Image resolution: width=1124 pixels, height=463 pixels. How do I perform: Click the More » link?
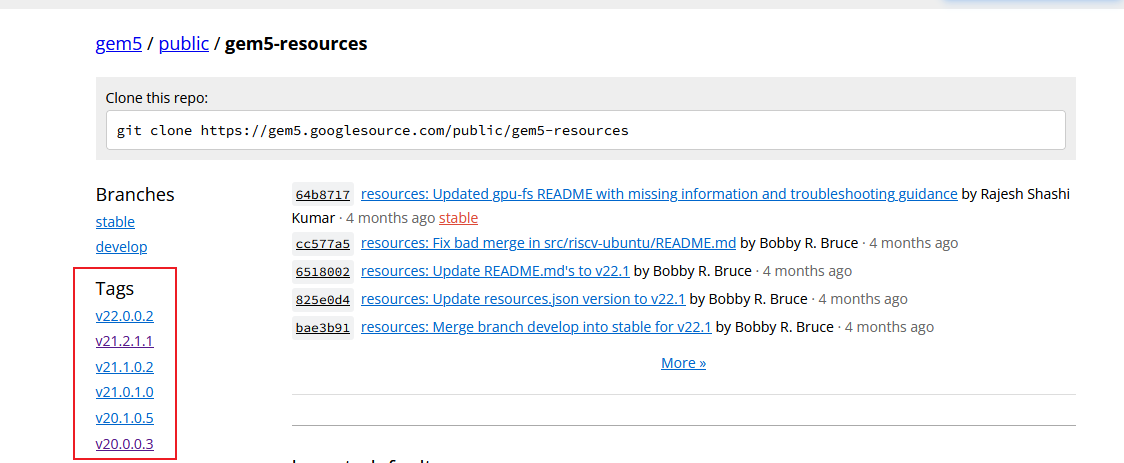click(x=683, y=363)
